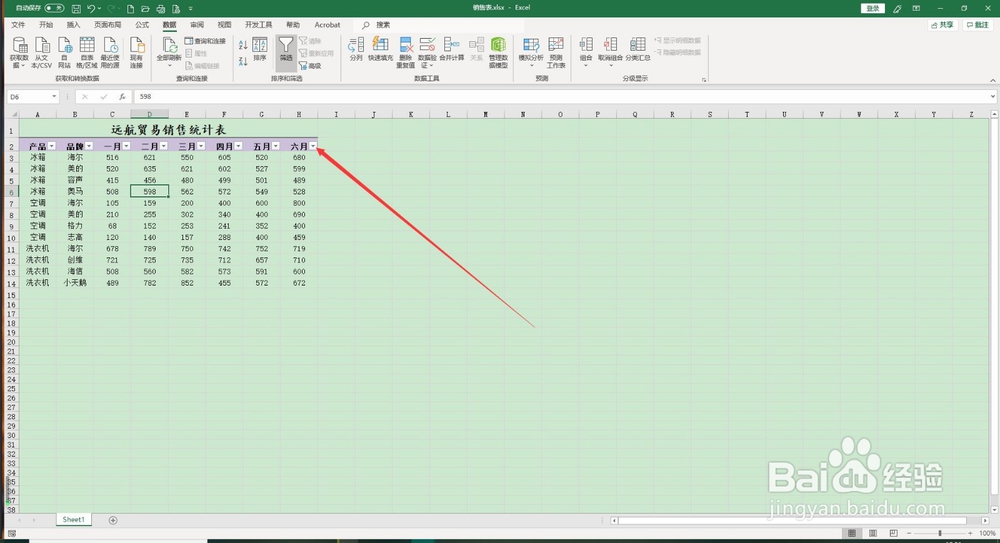This screenshot has width=1000, height=543.
Task: Expand customize quick access toolbar arrow
Action: point(191,9)
